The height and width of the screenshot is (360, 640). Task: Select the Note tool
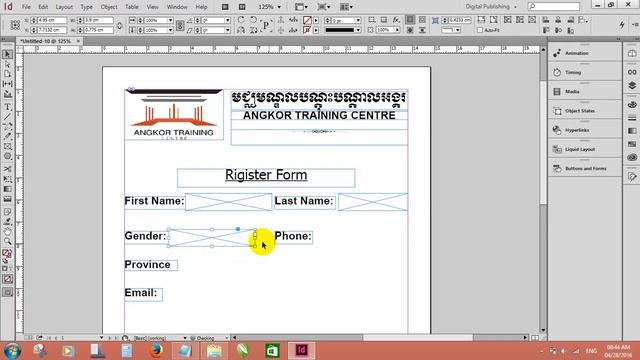click(x=7, y=212)
